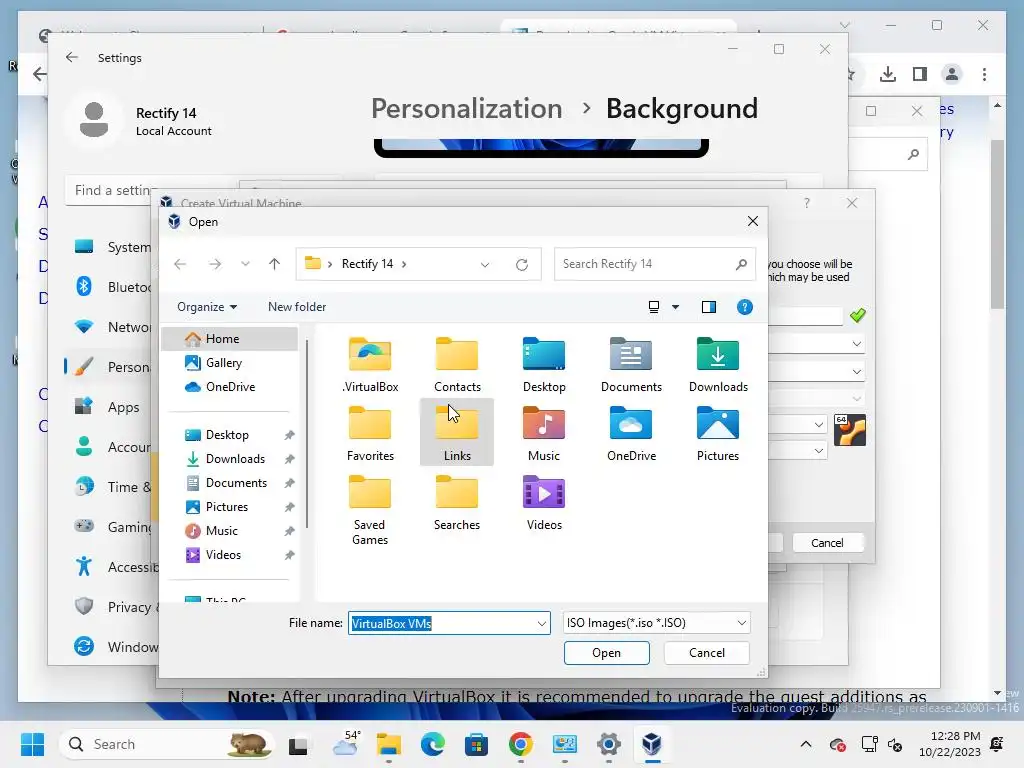Open the Organize menu
The width and height of the screenshot is (1024, 768).
point(206,307)
